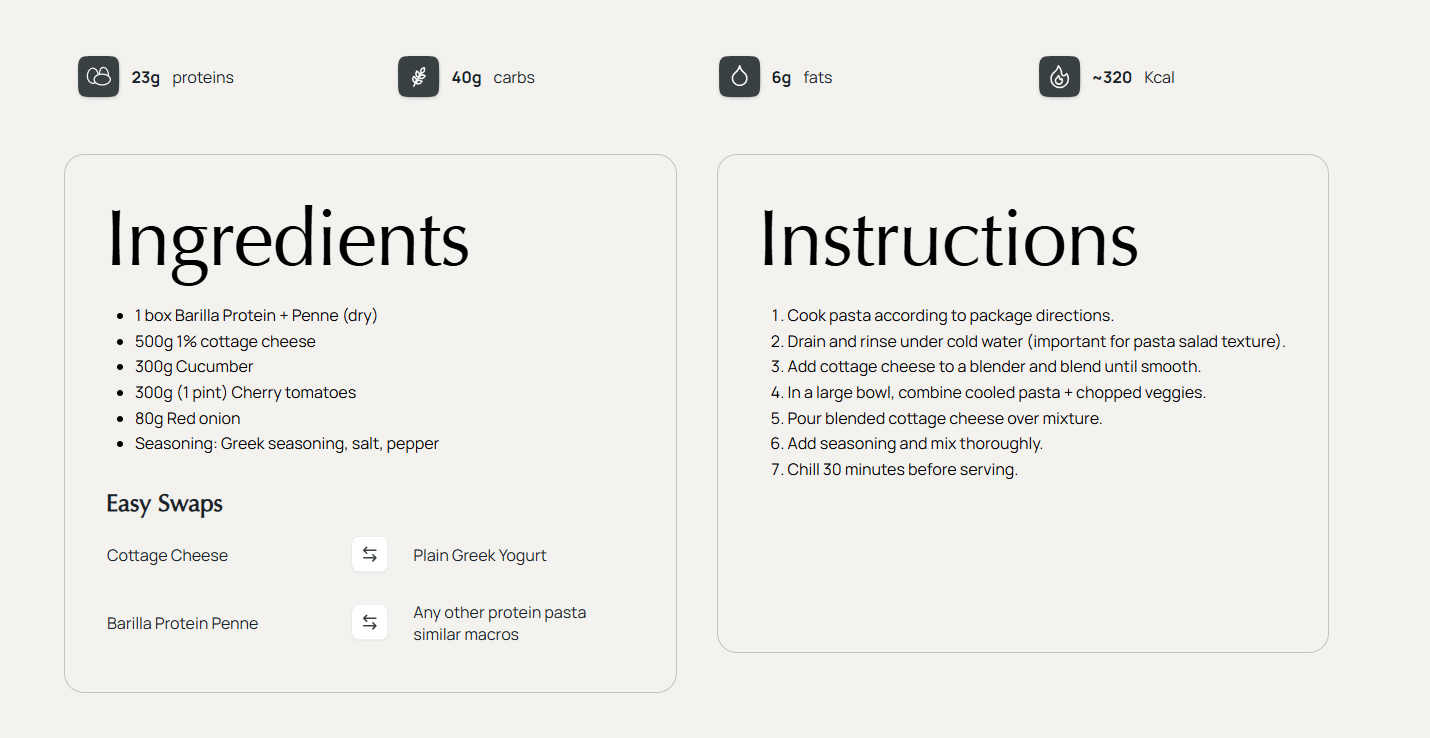Click swap arrows icon beside Cottage Cheese
The image size is (1430, 738).
370,555
